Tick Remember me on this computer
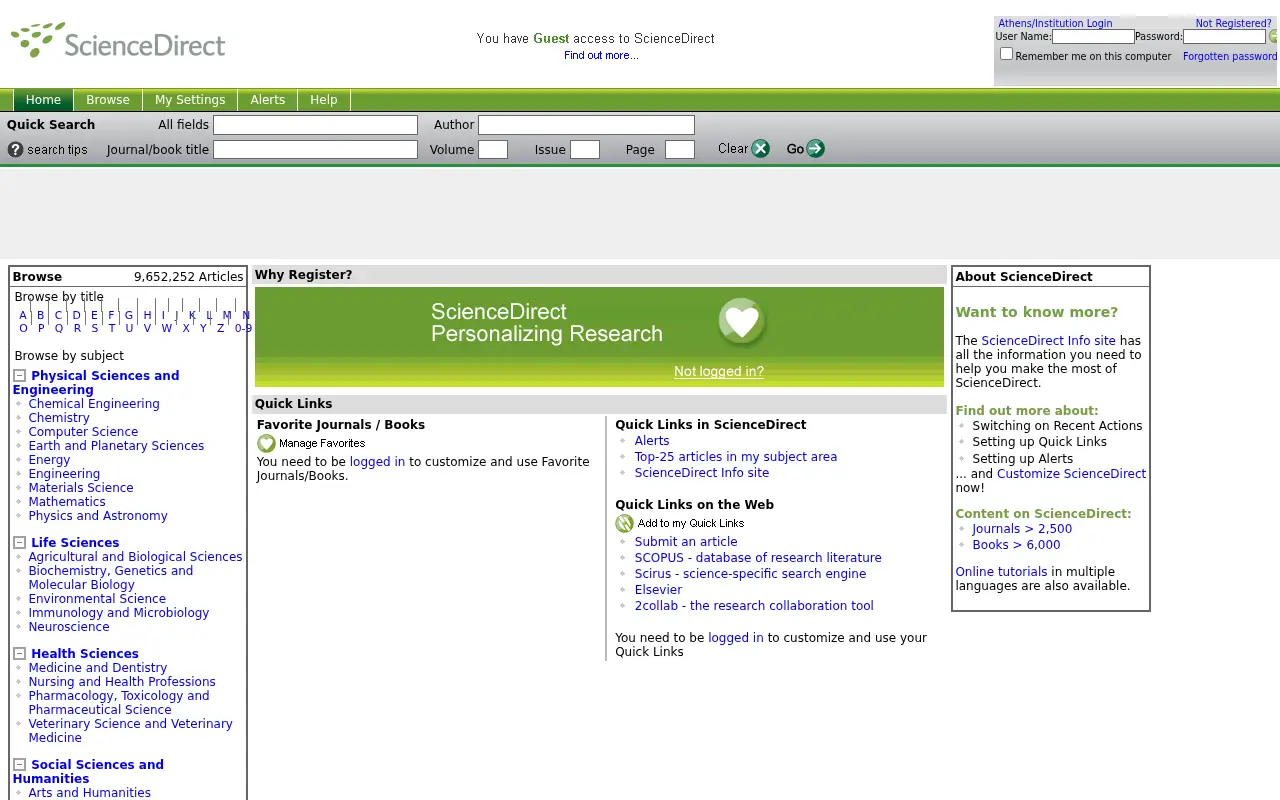This screenshot has width=1280, height=800. (1006, 54)
